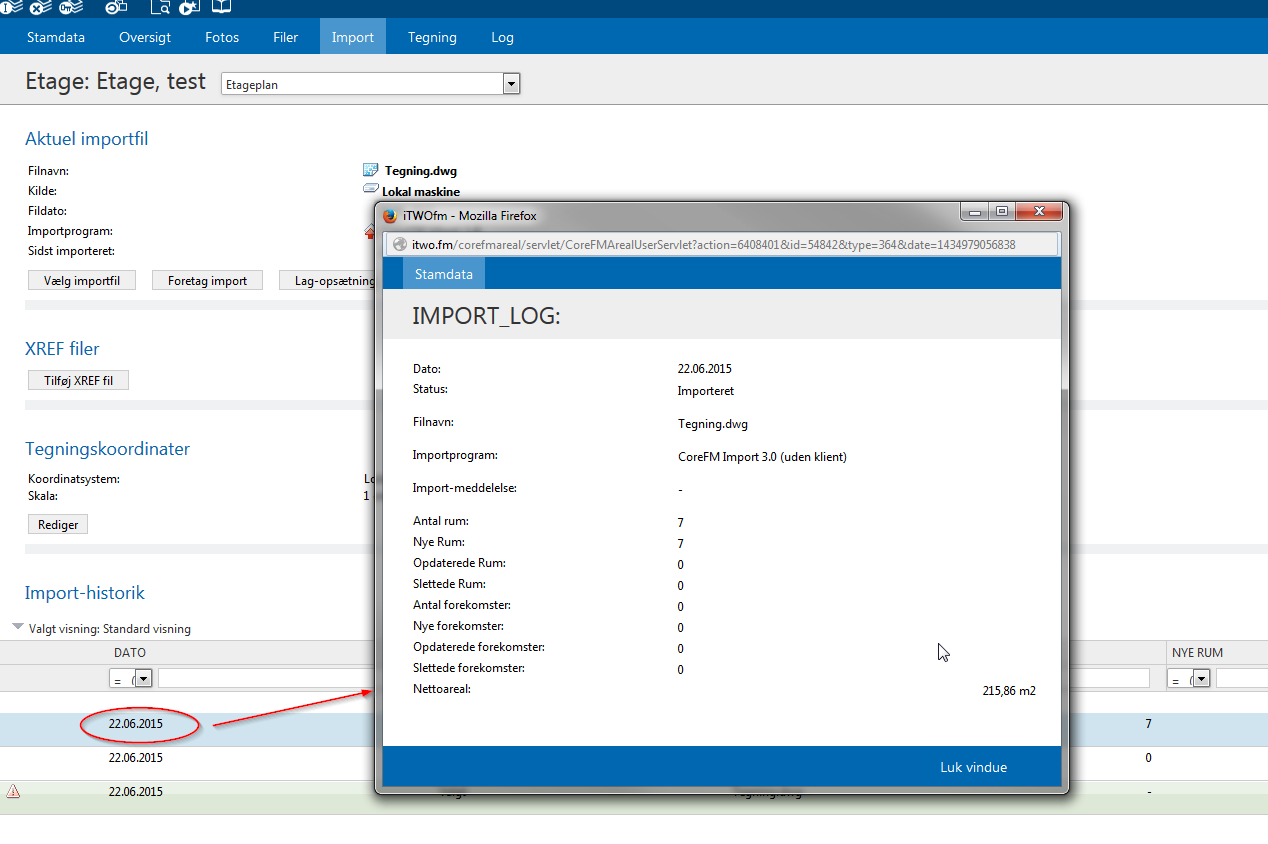
Task: Click the open book icon in toolbar
Action: pyautogui.click(x=221, y=7)
